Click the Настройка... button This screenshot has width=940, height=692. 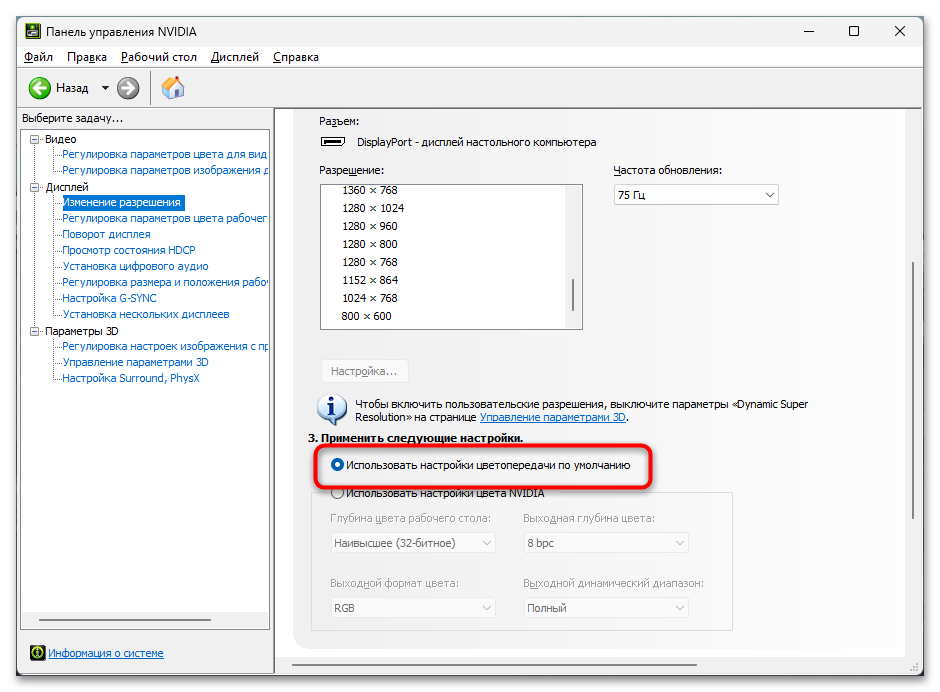[x=364, y=371]
